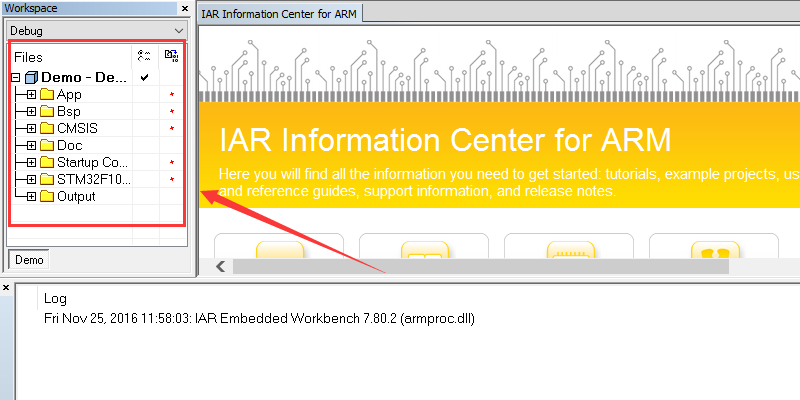The image size is (800, 400).
Task: Click the first yellow Information Center tile
Action: click(x=279, y=246)
